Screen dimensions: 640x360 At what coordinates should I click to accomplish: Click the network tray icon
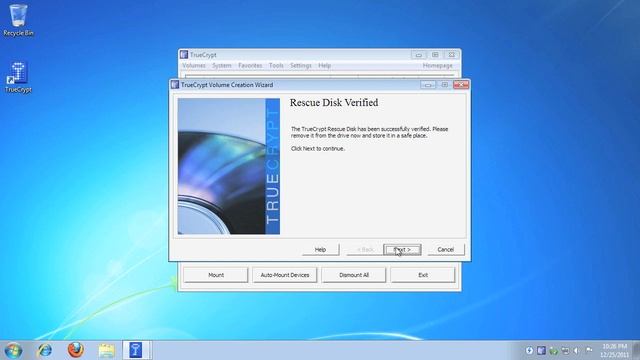565,350
